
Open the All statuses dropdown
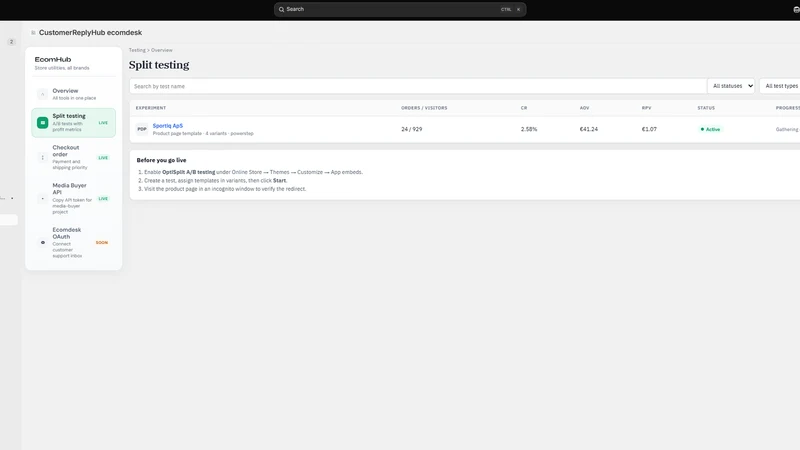point(731,86)
